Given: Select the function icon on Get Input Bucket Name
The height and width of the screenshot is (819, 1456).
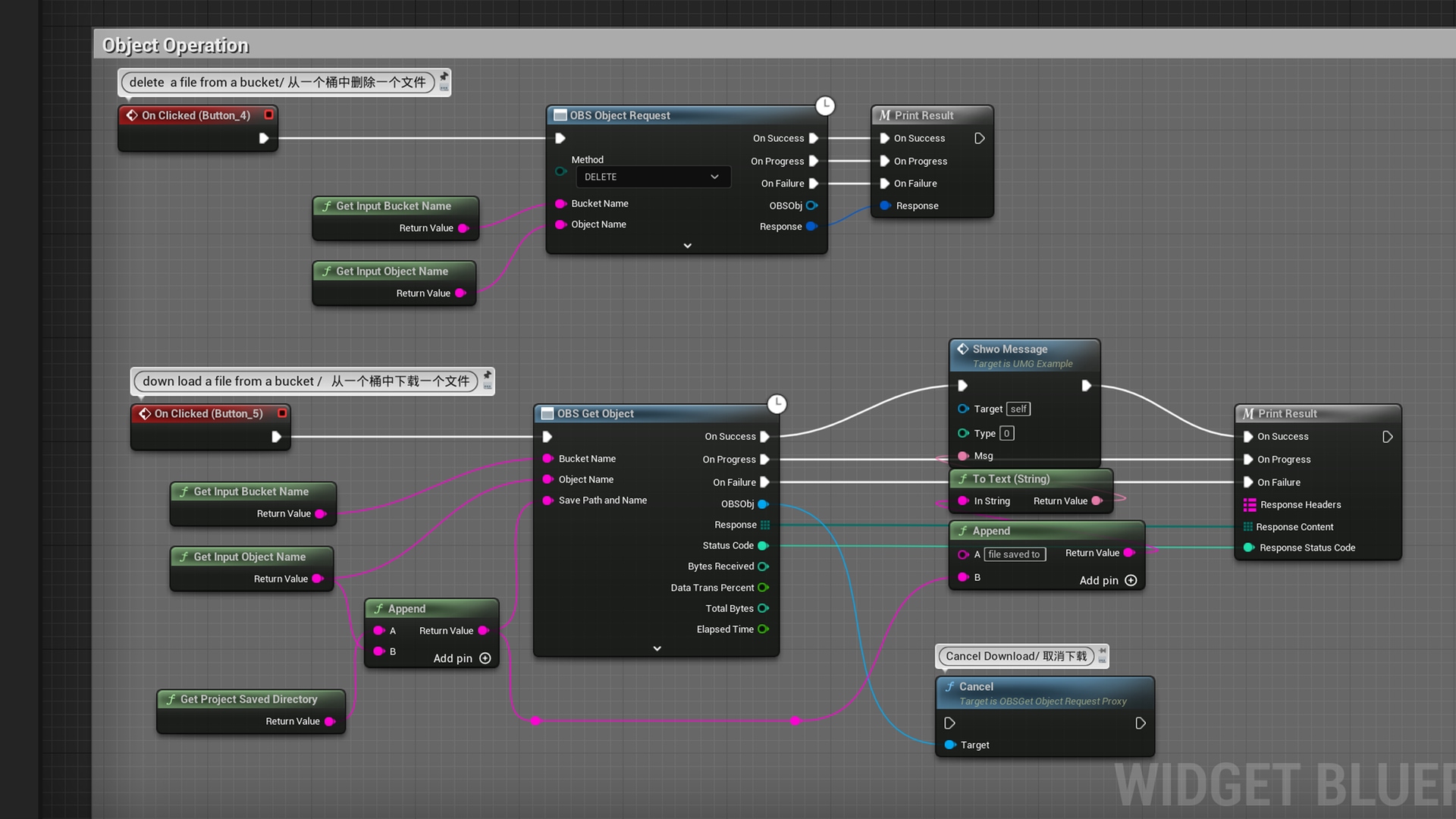Looking at the screenshot, I should point(328,206).
